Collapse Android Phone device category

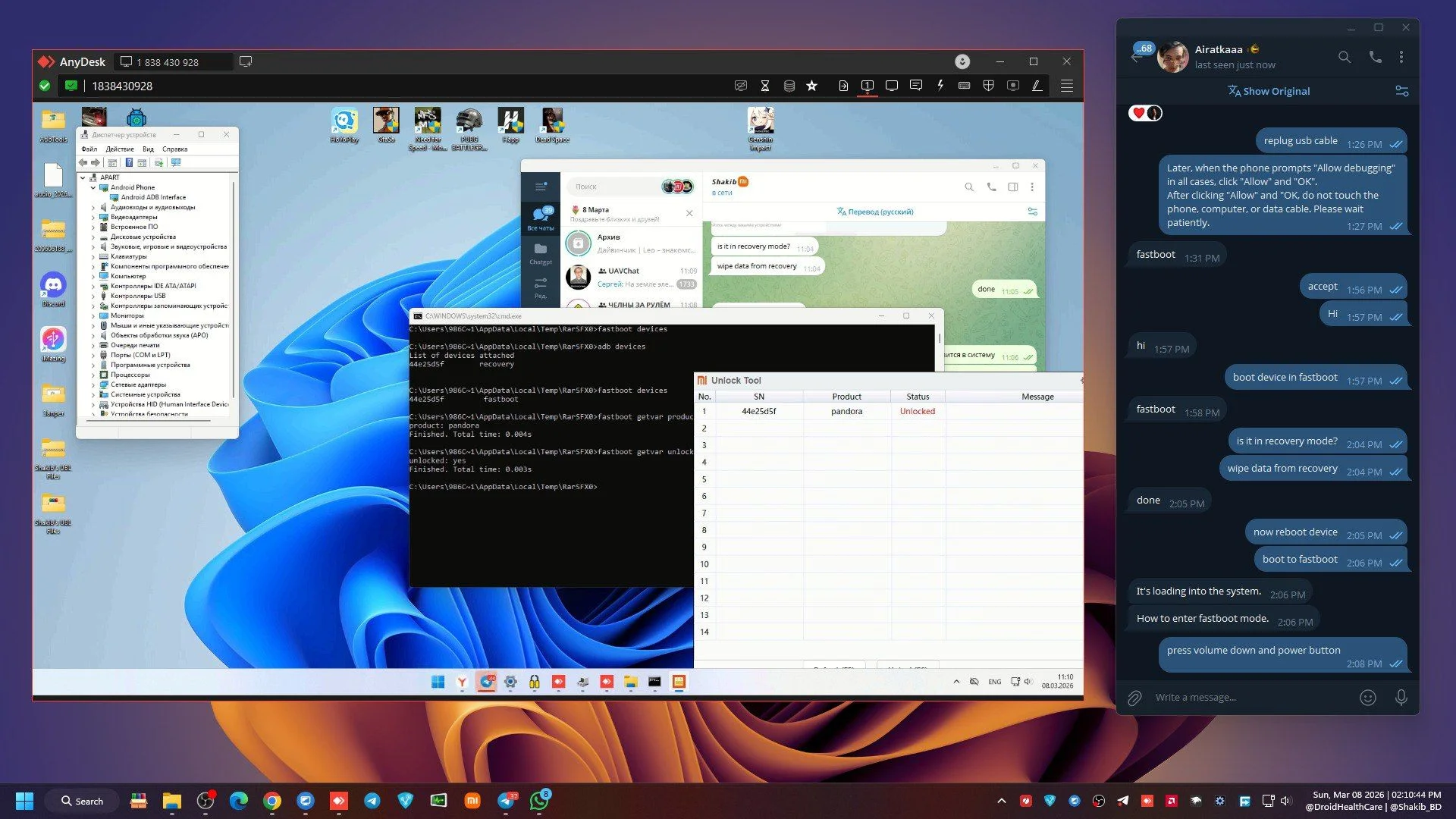pos(93,187)
